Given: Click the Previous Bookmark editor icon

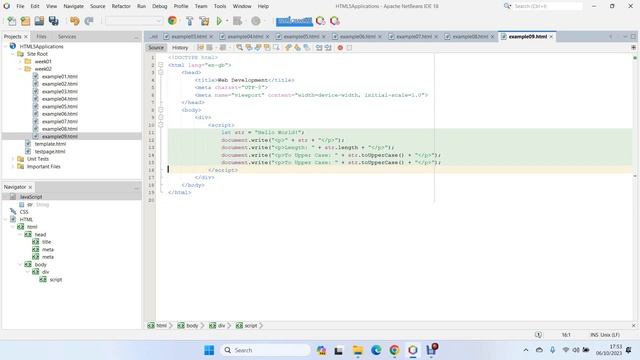Looking at the screenshot, I should point(288,48).
